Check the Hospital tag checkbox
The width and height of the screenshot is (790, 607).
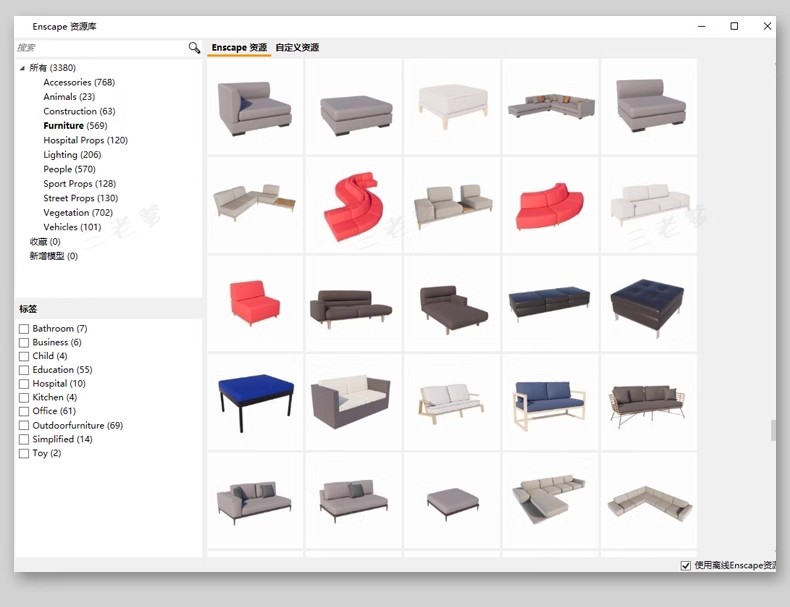coord(24,384)
